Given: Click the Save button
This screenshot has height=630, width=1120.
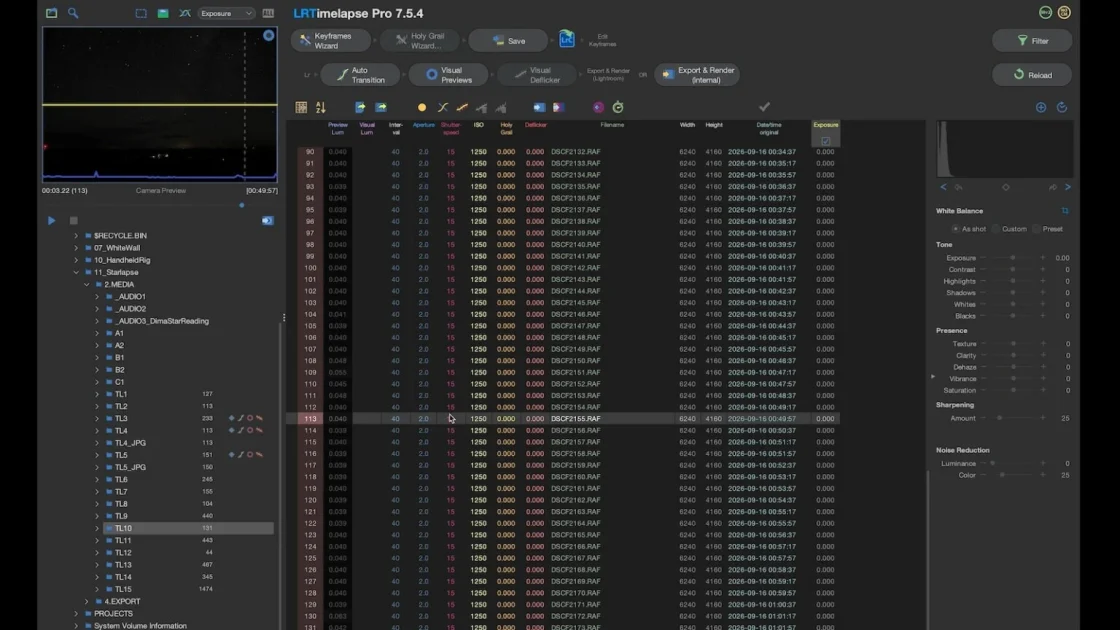Looking at the screenshot, I should 508,41.
